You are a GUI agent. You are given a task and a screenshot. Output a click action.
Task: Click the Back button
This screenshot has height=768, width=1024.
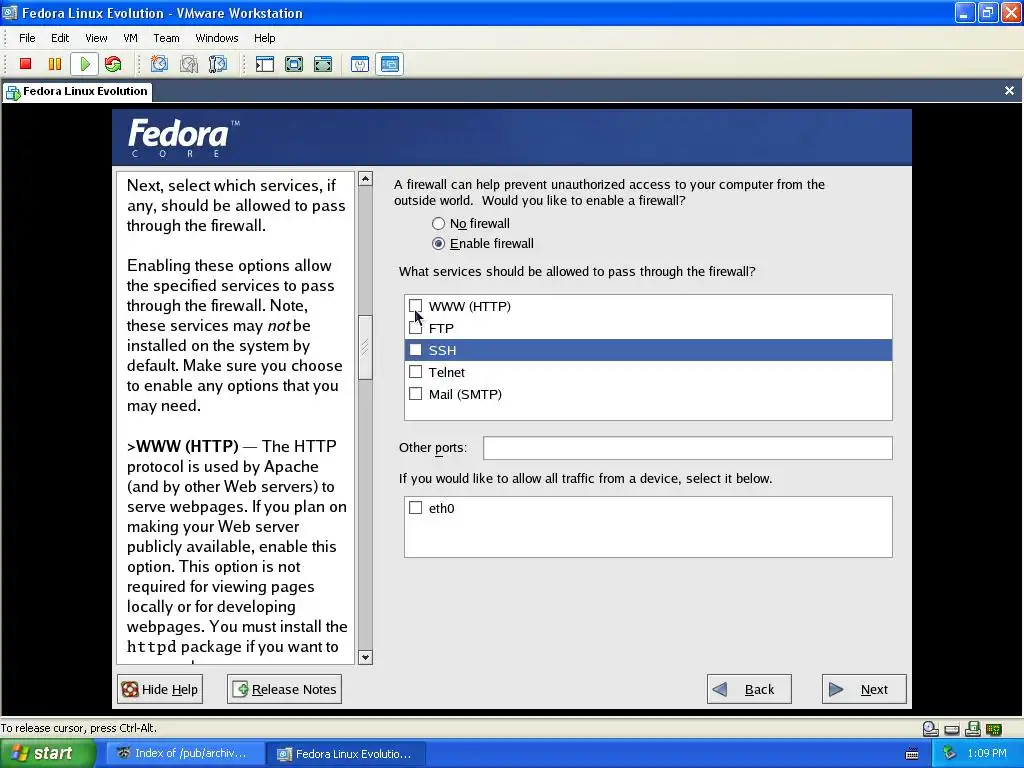click(749, 689)
